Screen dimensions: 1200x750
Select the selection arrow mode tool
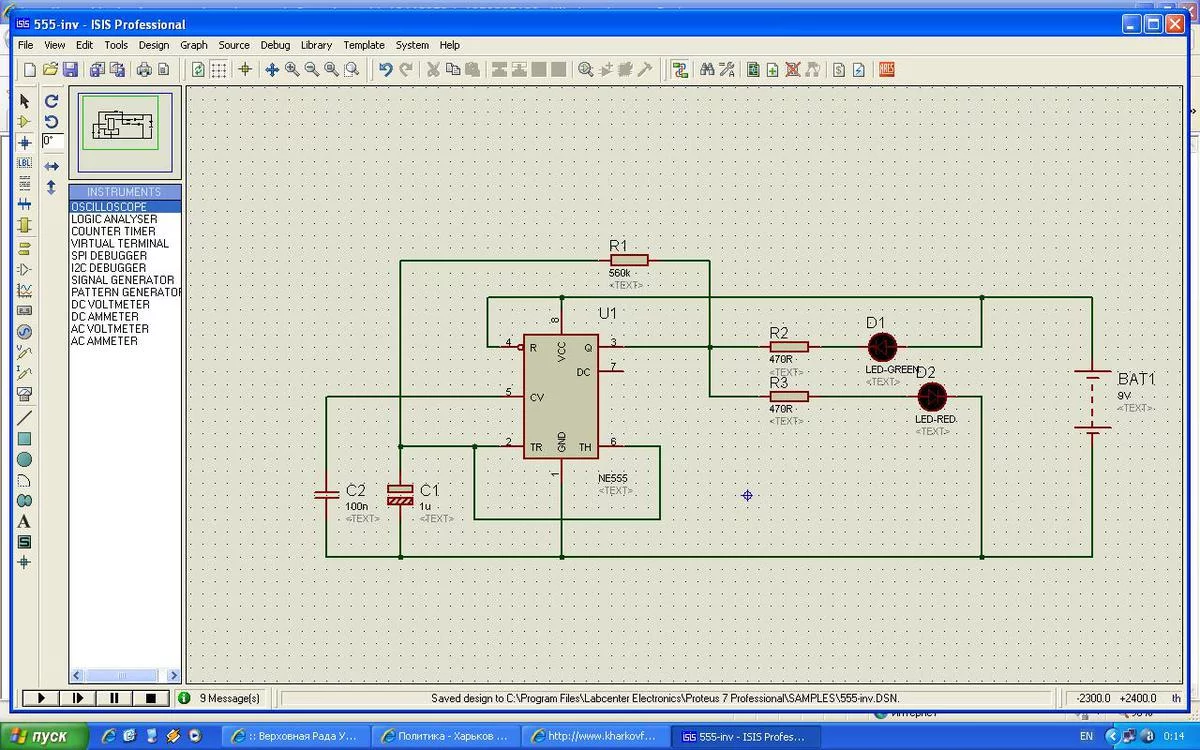pos(24,101)
